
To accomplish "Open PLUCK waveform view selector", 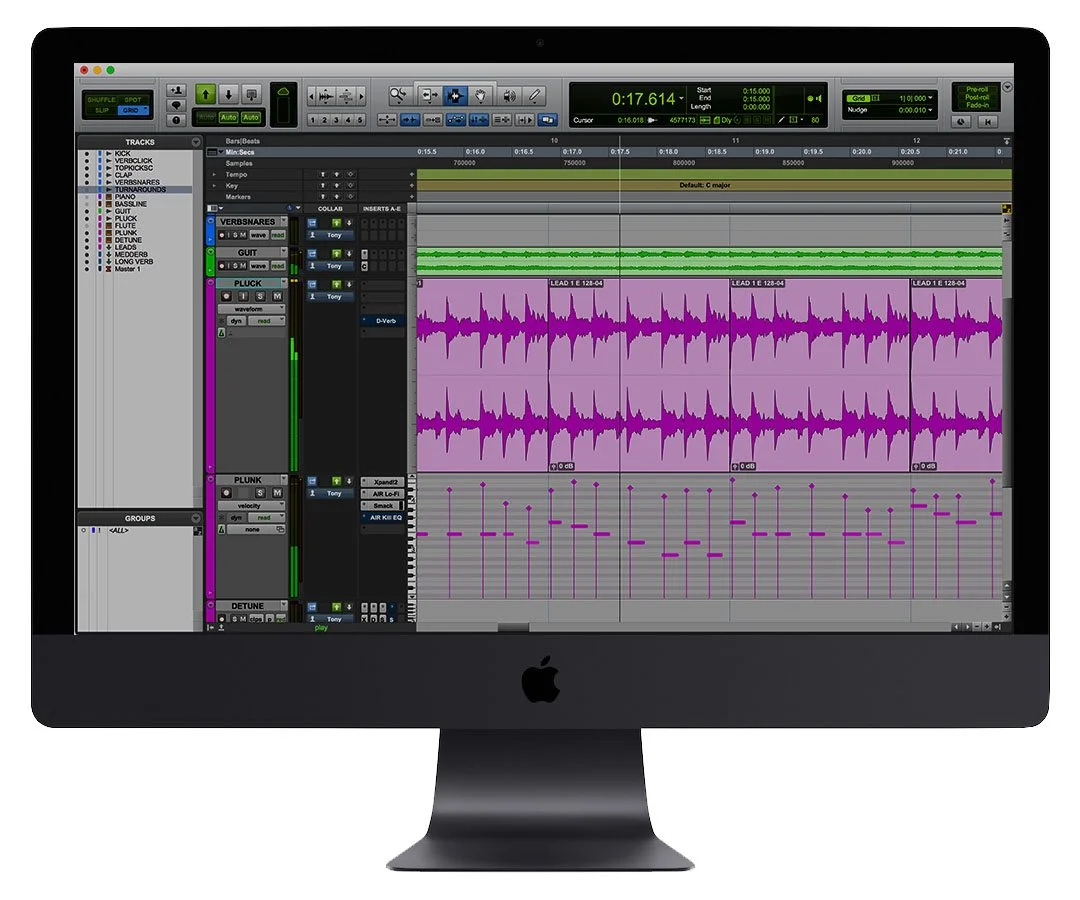I will coord(251,309).
